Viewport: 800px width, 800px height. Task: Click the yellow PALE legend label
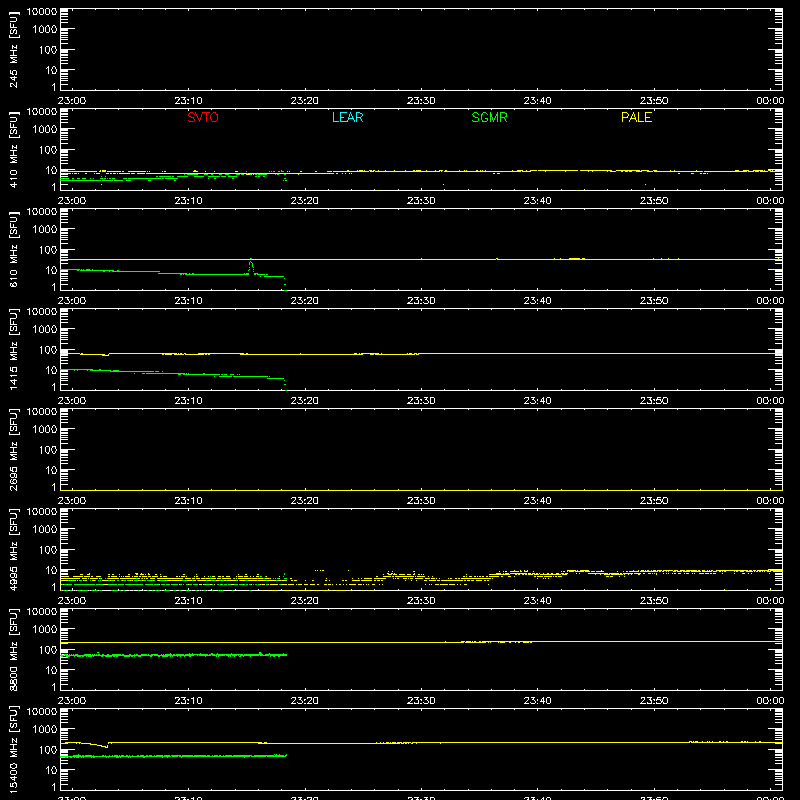point(636,117)
